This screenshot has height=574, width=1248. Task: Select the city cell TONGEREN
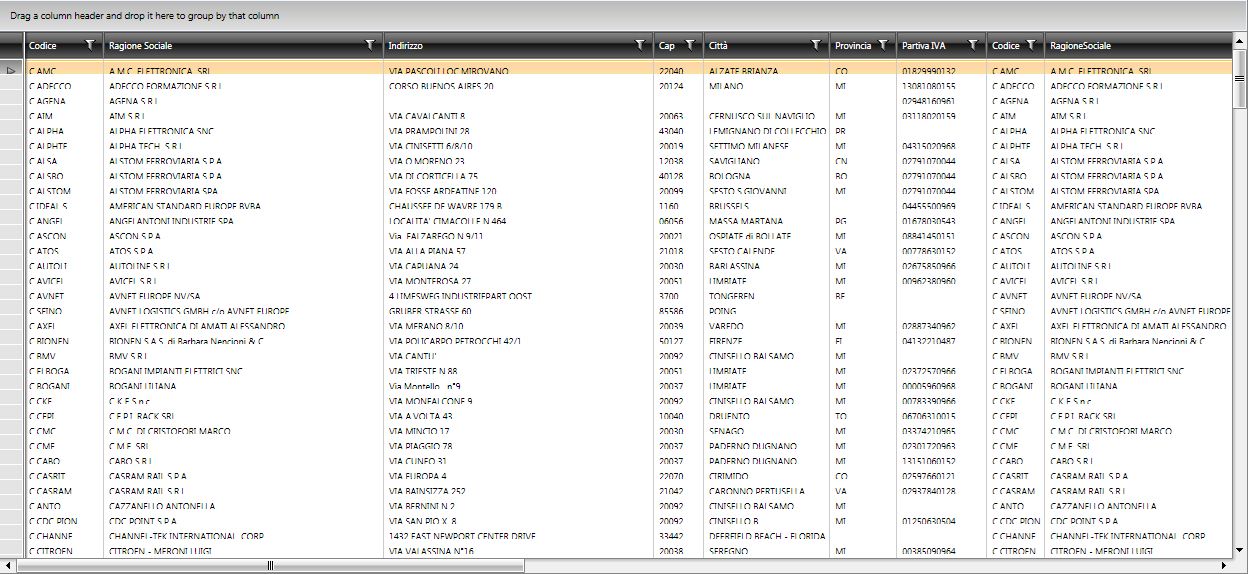[767, 296]
